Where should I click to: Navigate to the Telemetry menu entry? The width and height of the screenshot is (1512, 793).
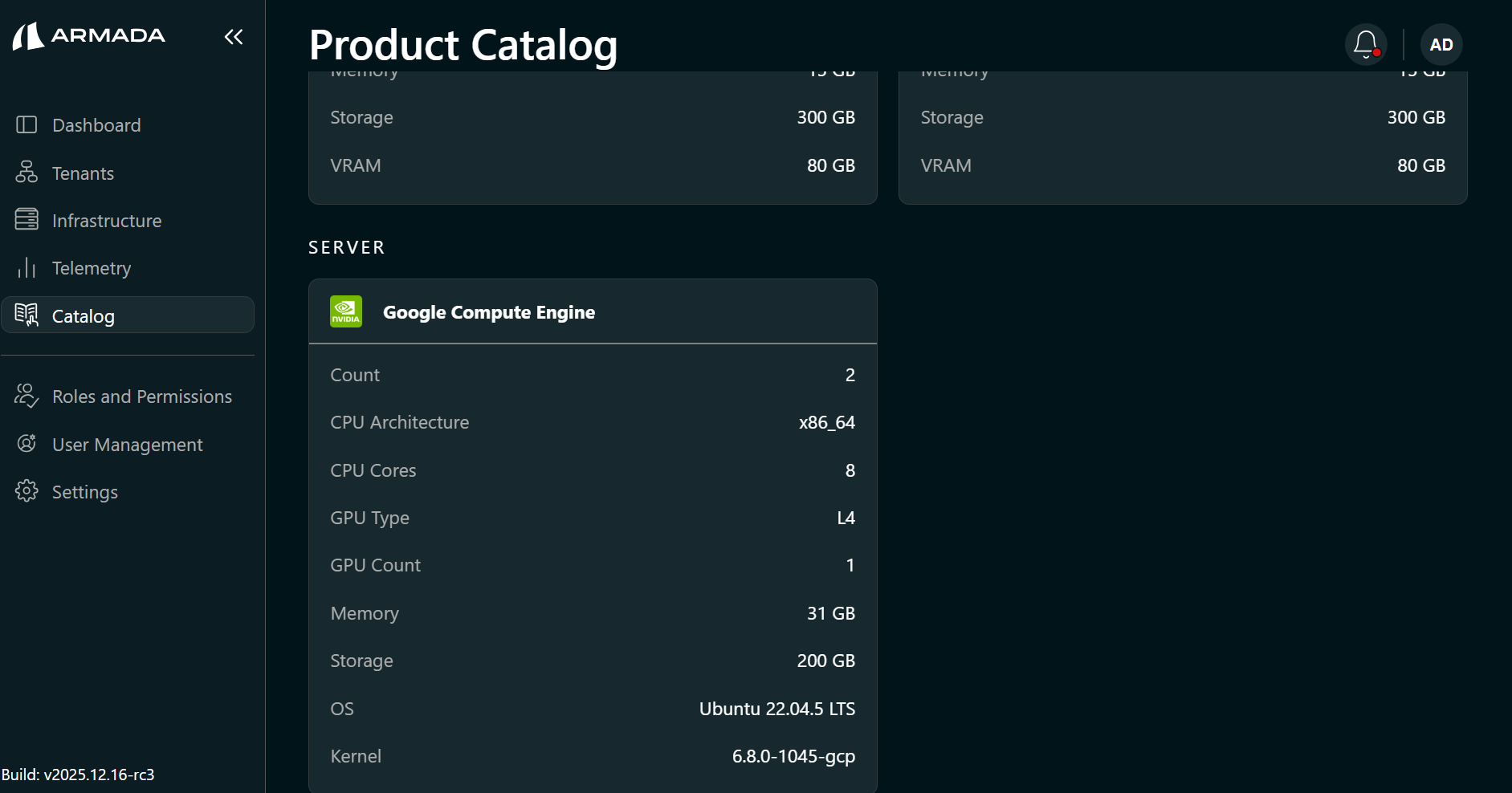click(91, 268)
